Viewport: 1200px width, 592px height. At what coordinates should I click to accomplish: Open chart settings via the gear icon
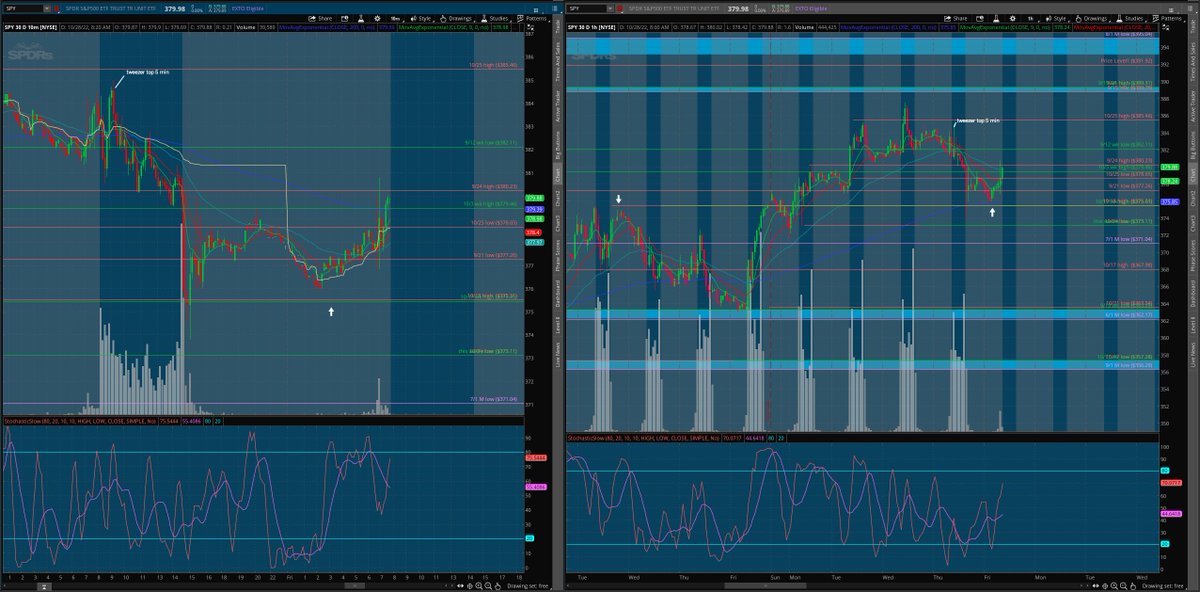point(376,17)
